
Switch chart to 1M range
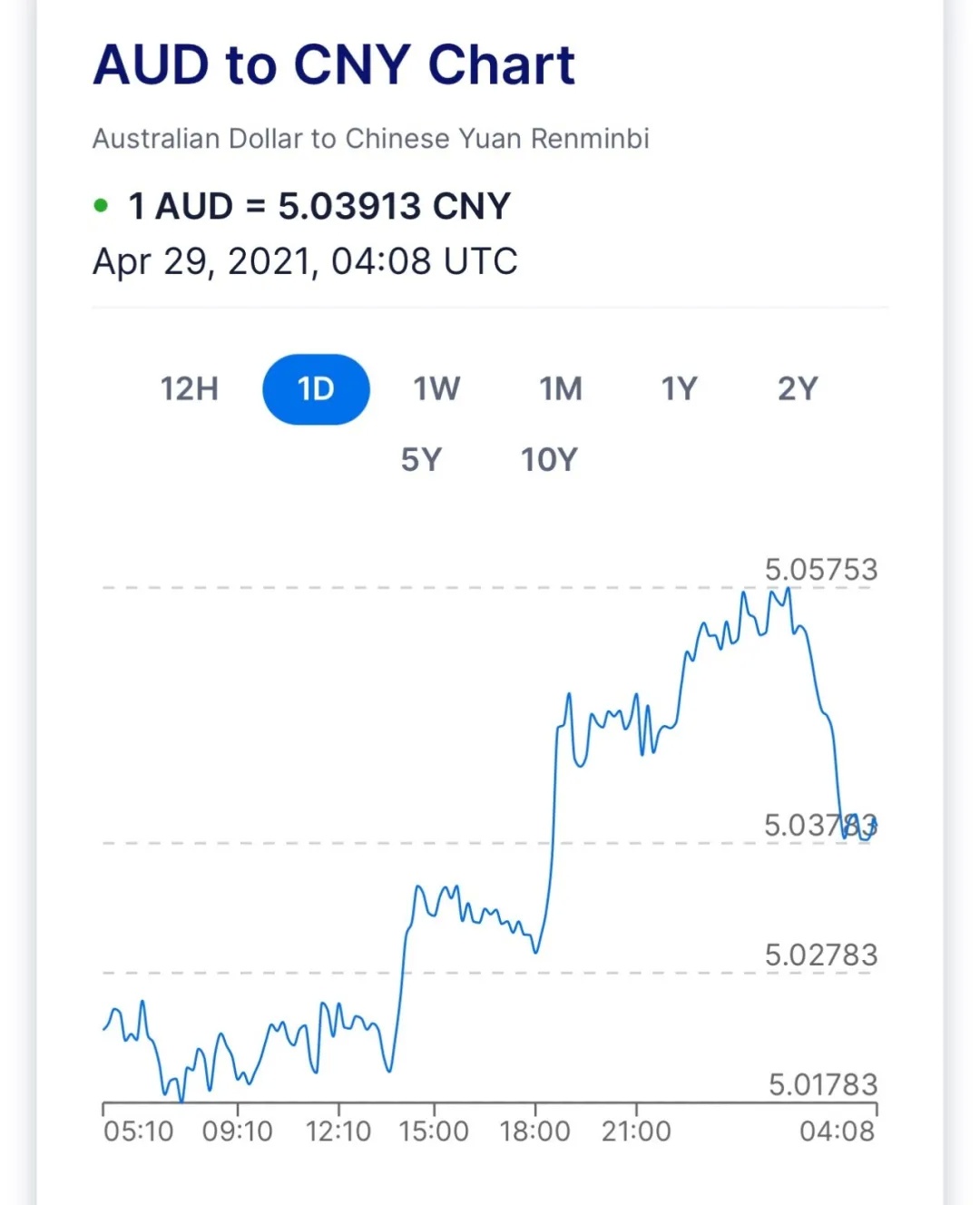tap(561, 389)
